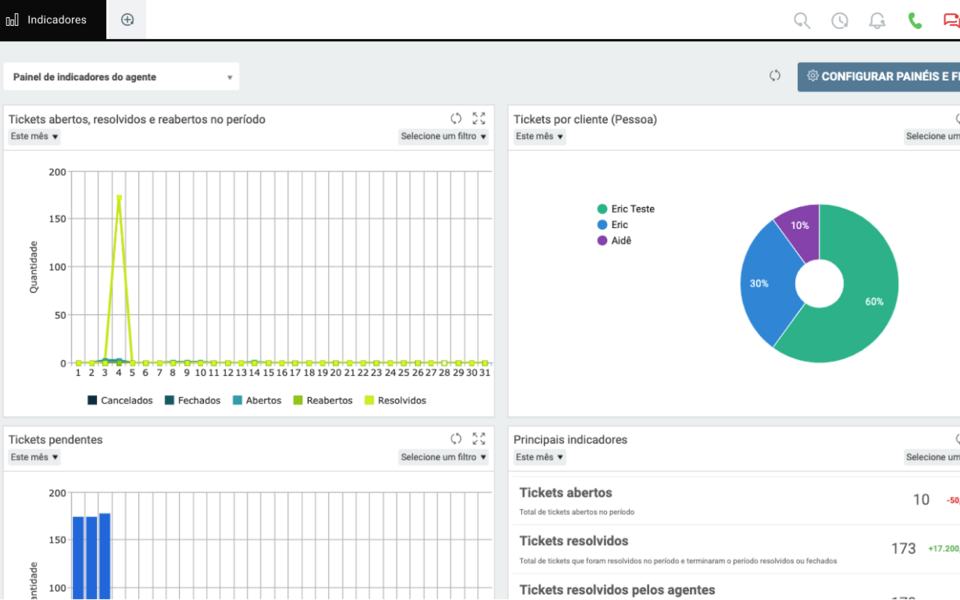This screenshot has width=960, height=600.
Task: Click the Principais indicadores panel title
Action: (x=570, y=440)
